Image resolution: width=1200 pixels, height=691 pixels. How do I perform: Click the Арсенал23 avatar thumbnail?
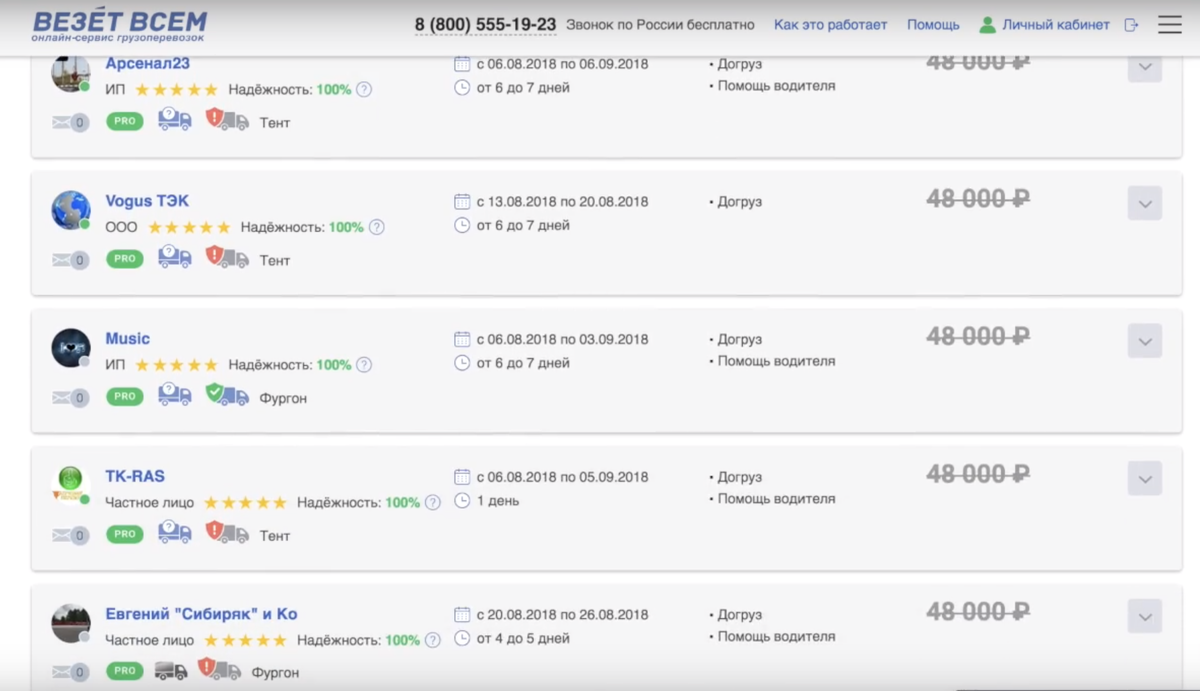pyautogui.click(x=70, y=72)
